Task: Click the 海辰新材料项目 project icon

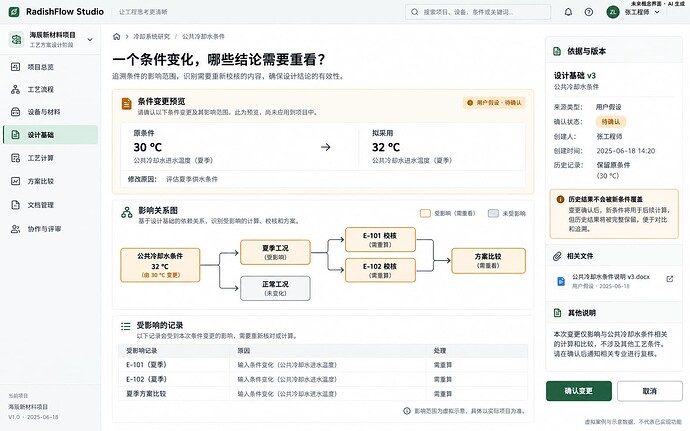Action: point(16,39)
